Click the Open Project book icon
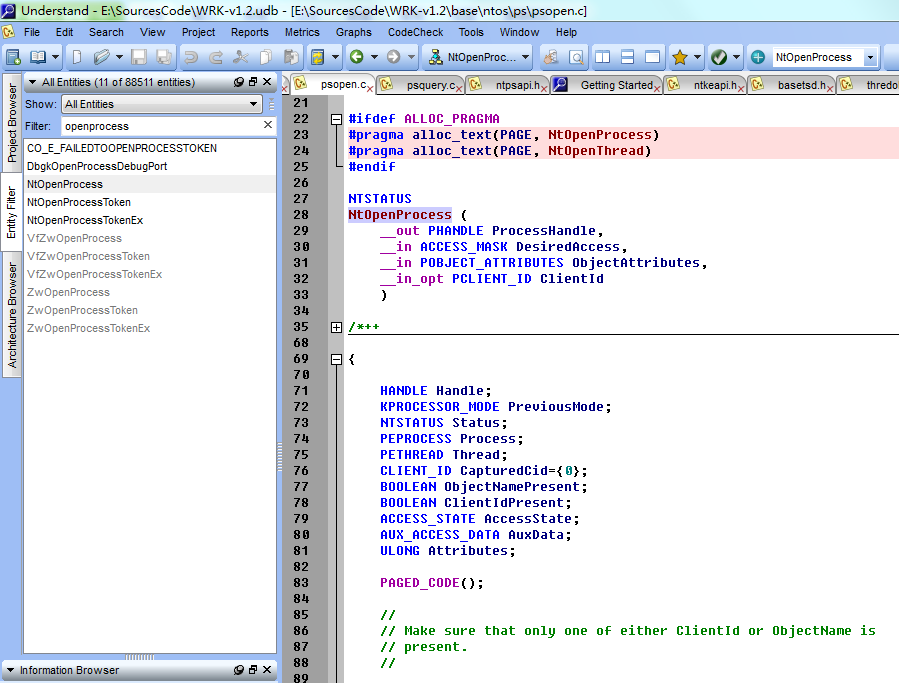The width and height of the screenshot is (899, 683). click(38, 57)
